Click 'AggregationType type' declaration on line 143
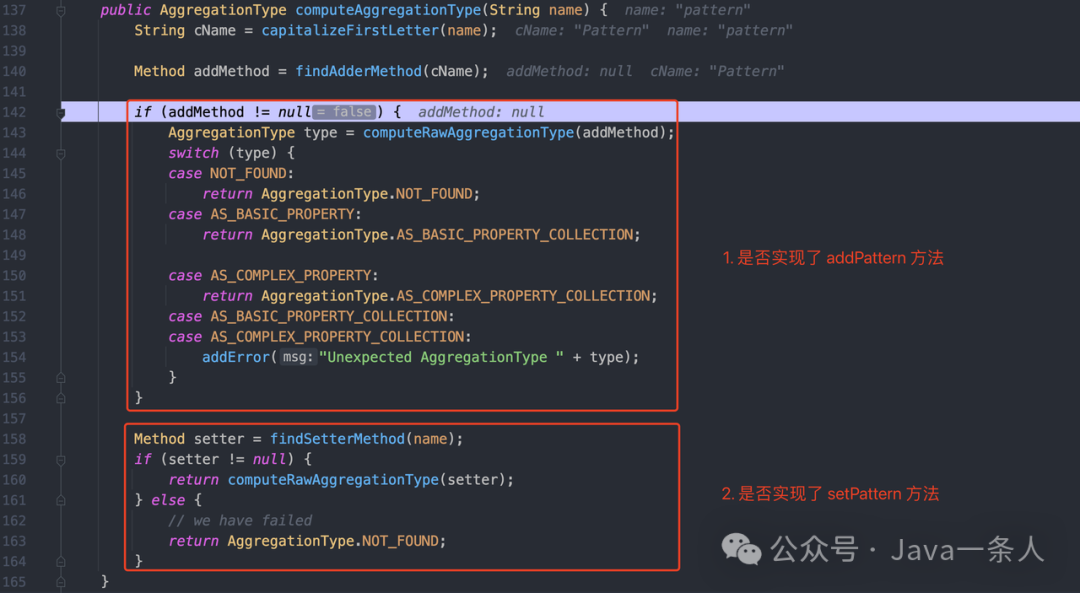The height and width of the screenshot is (593, 1080). (x=252, y=133)
